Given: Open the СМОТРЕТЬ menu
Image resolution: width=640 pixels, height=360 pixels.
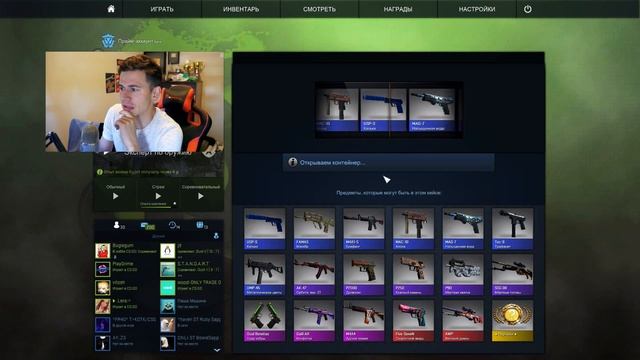Looking at the screenshot, I should (x=320, y=9).
